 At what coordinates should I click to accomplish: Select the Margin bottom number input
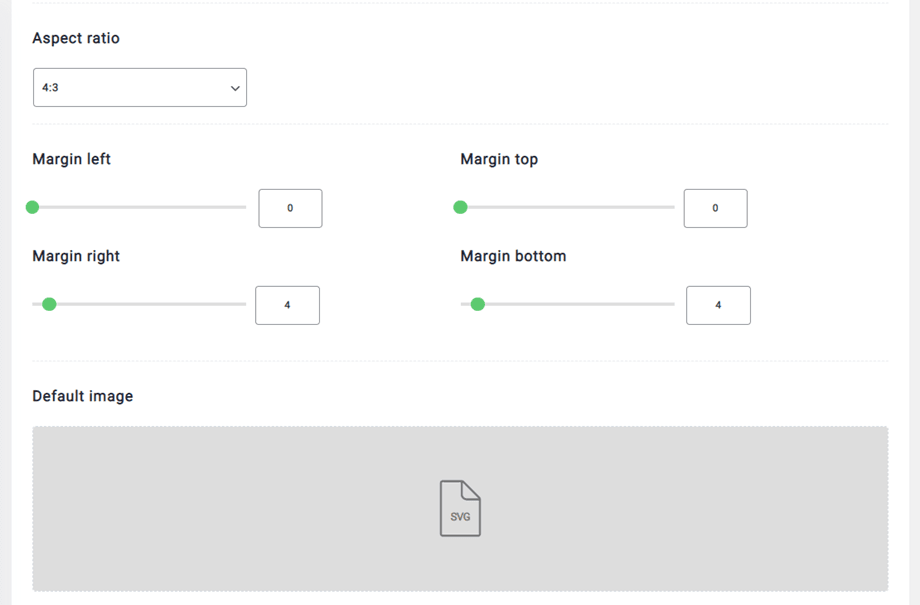pyautogui.click(x=718, y=305)
